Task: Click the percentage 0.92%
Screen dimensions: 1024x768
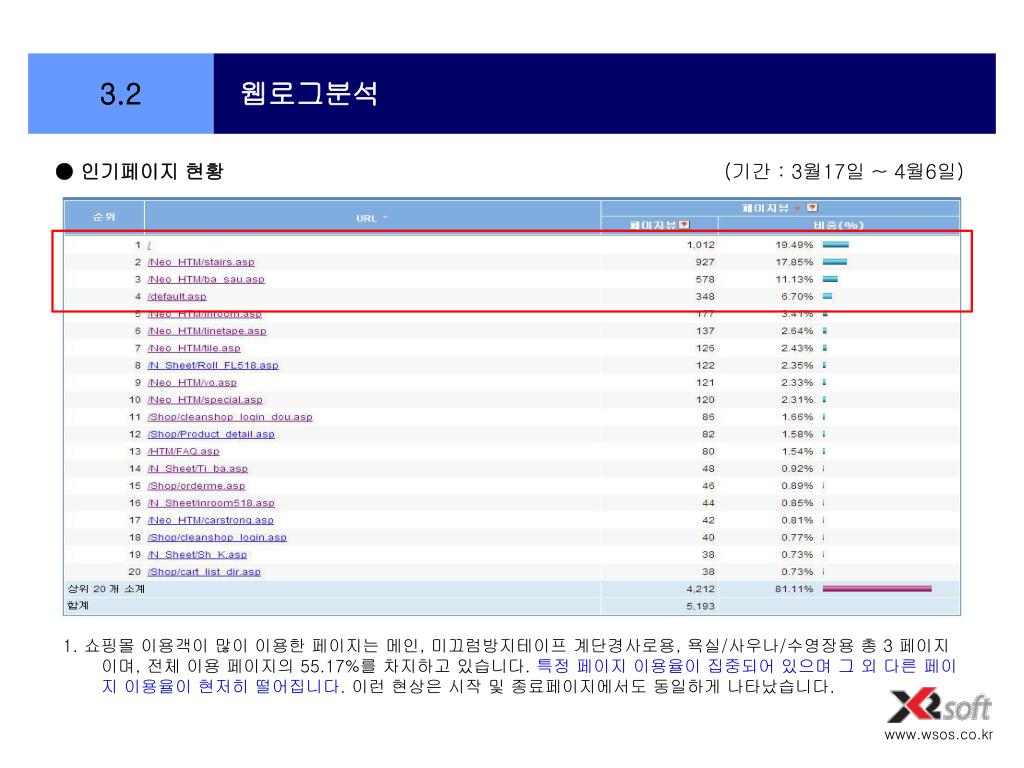Action: (797, 468)
